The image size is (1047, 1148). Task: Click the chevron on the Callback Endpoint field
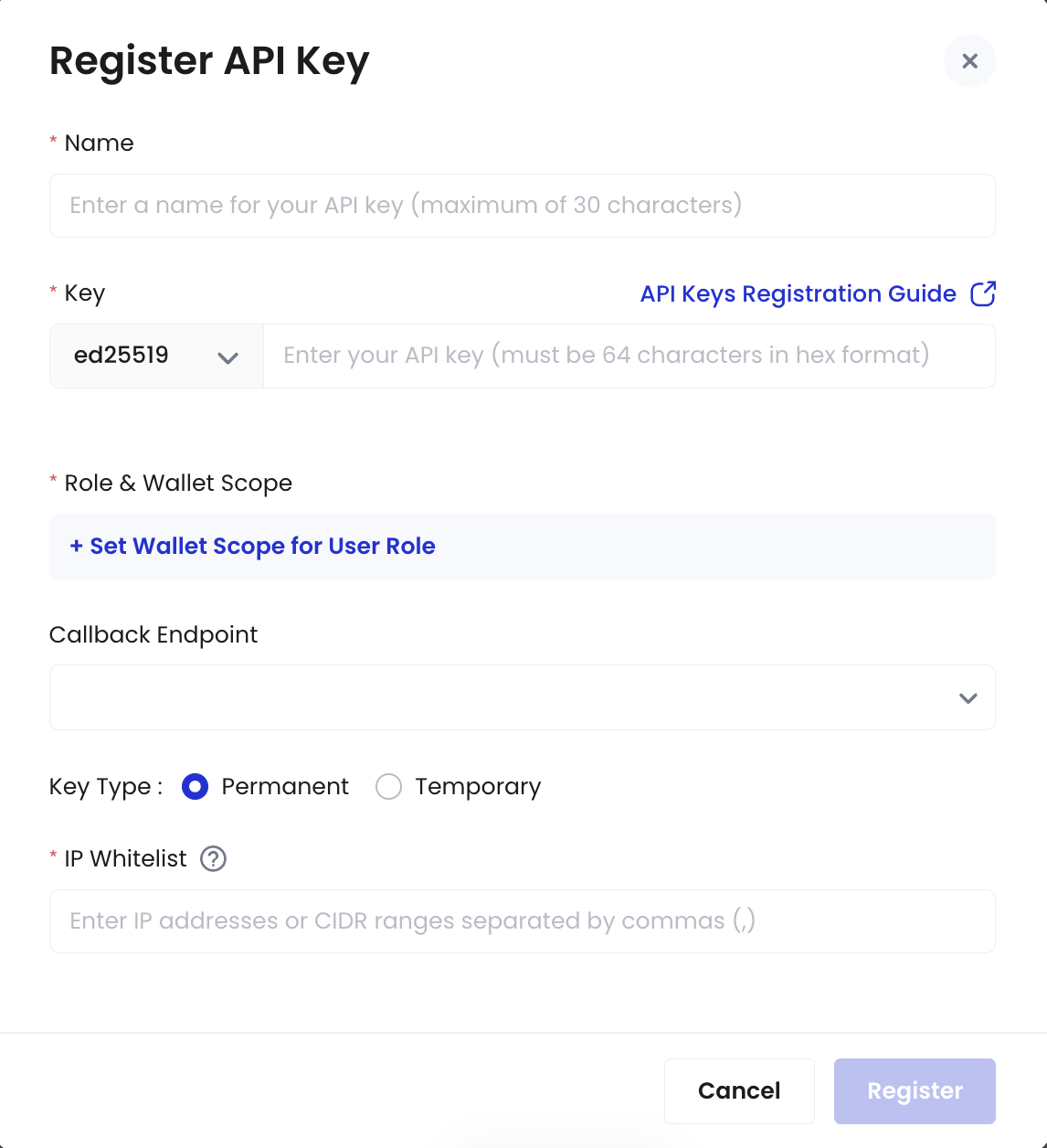click(968, 697)
